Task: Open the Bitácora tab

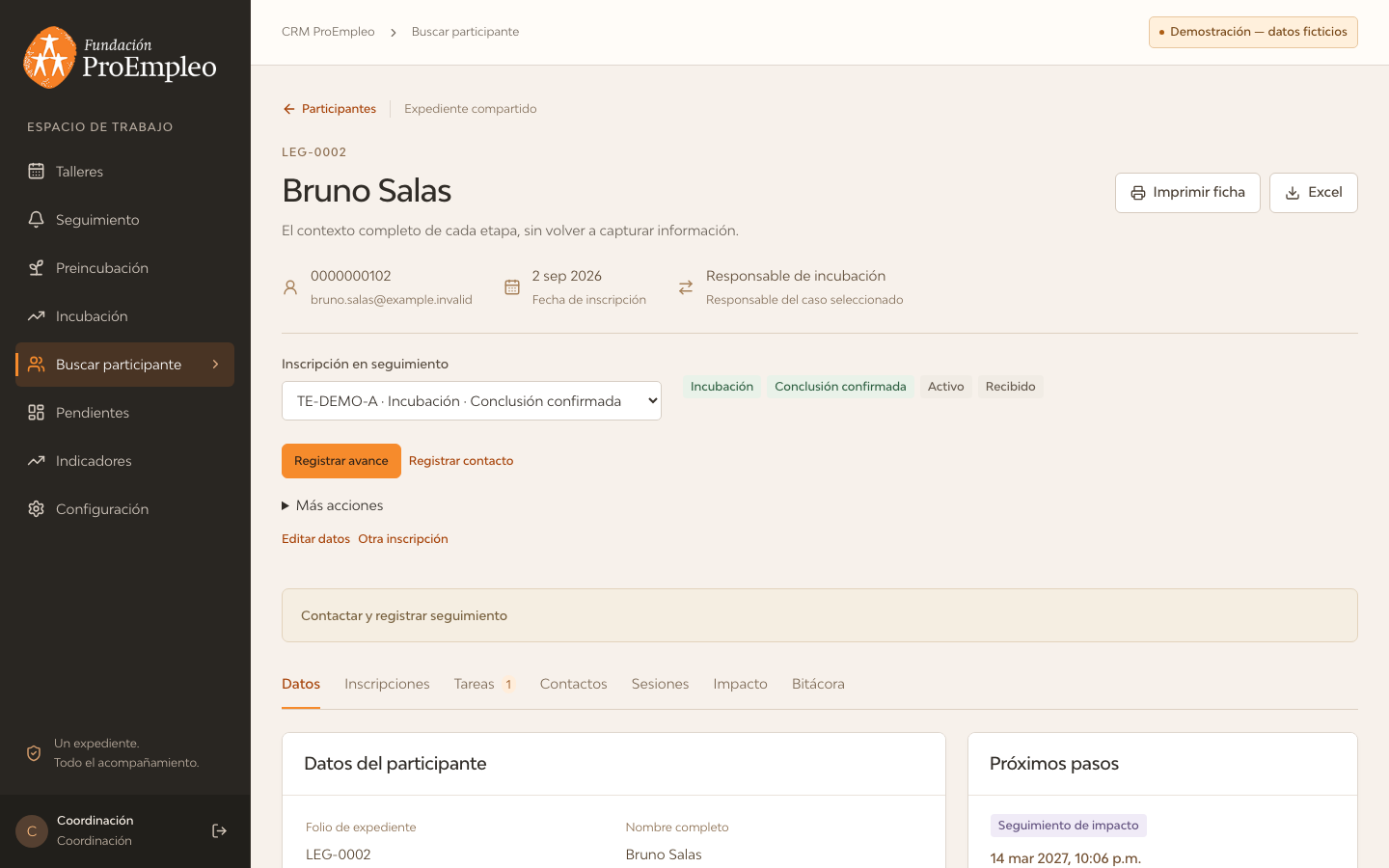Action: point(818,684)
